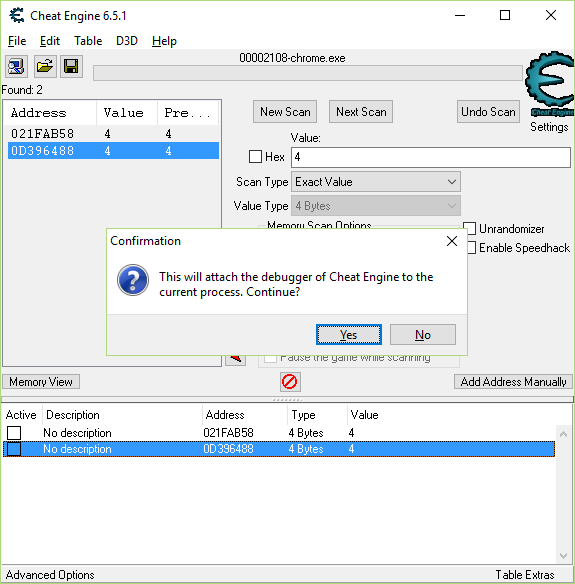
Task: Activate the 0D396488 entry checkbox
Action: [14, 449]
